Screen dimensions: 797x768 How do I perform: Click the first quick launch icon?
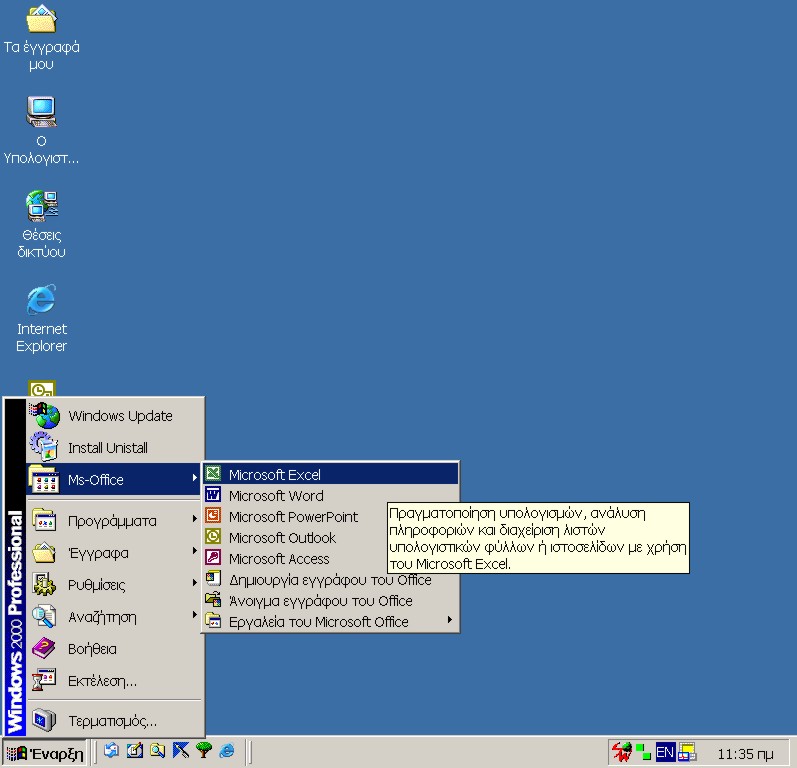click(x=112, y=751)
